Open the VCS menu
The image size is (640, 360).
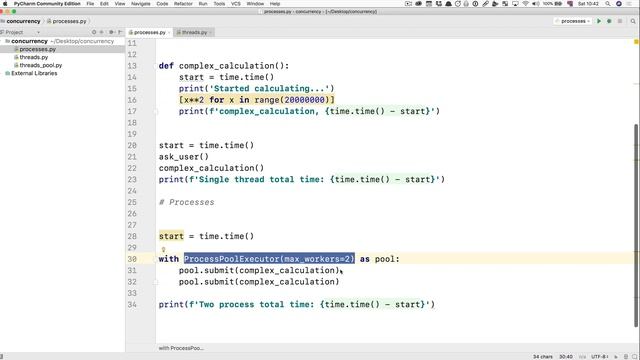[x=236, y=4]
